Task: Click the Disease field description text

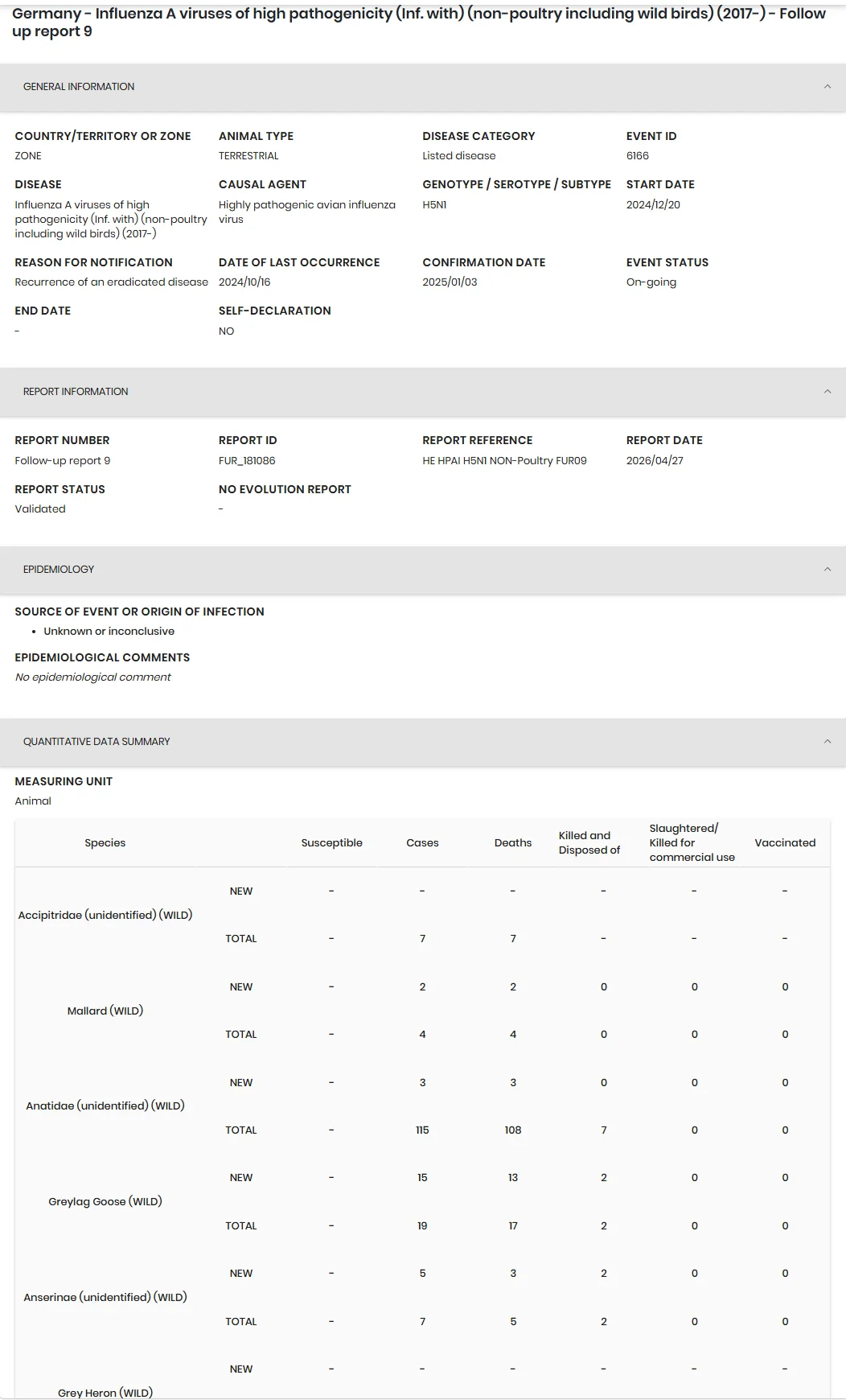Action: point(111,220)
